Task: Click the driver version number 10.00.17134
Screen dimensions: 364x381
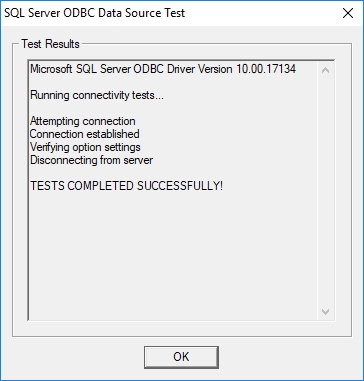Action: coord(266,69)
